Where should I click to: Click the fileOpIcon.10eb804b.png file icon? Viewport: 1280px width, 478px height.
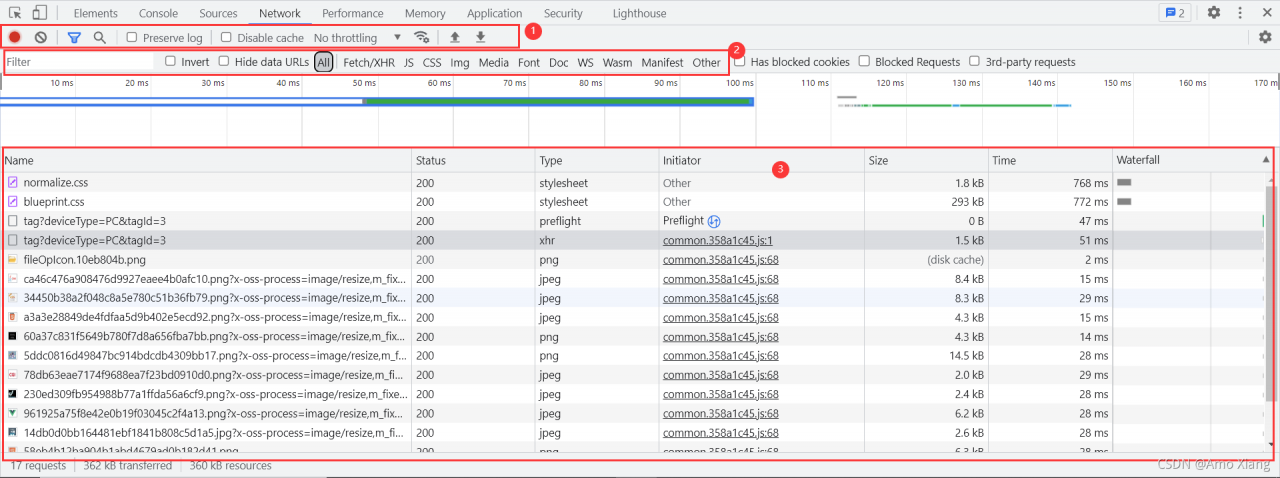13,260
